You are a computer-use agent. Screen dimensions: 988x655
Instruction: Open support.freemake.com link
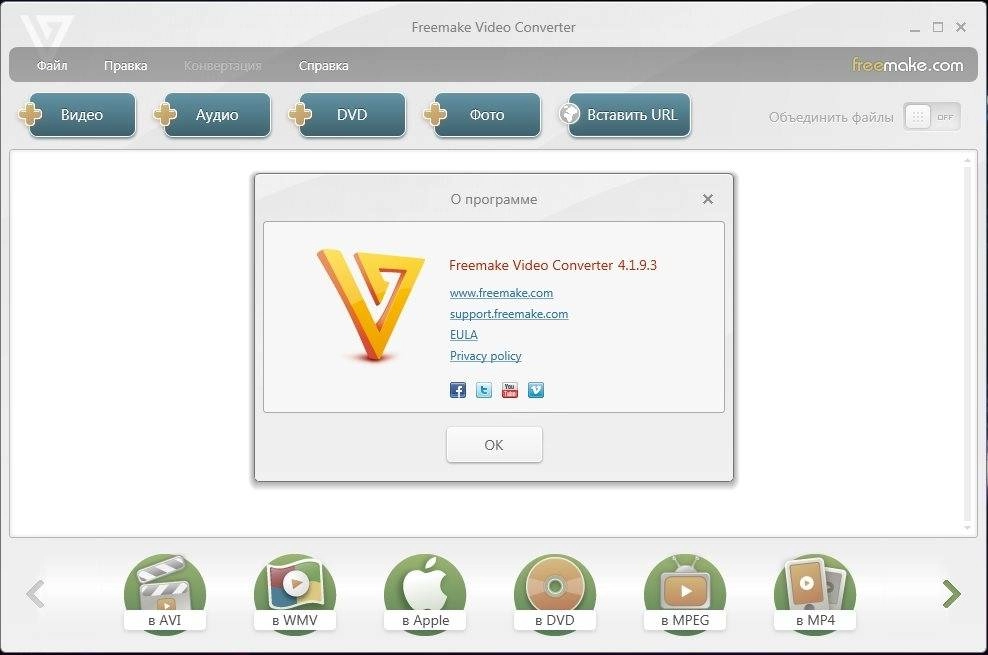point(509,314)
